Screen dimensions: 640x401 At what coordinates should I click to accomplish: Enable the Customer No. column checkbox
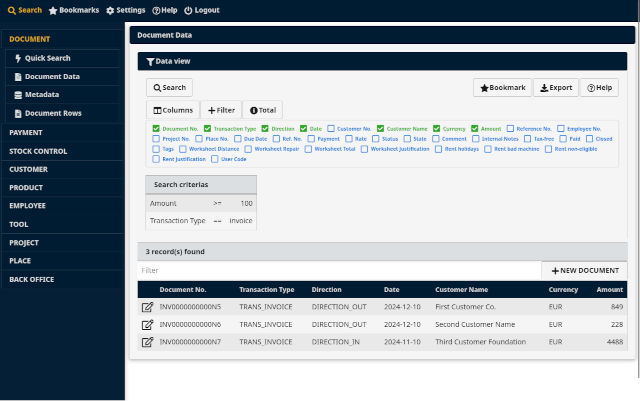tap(331, 129)
